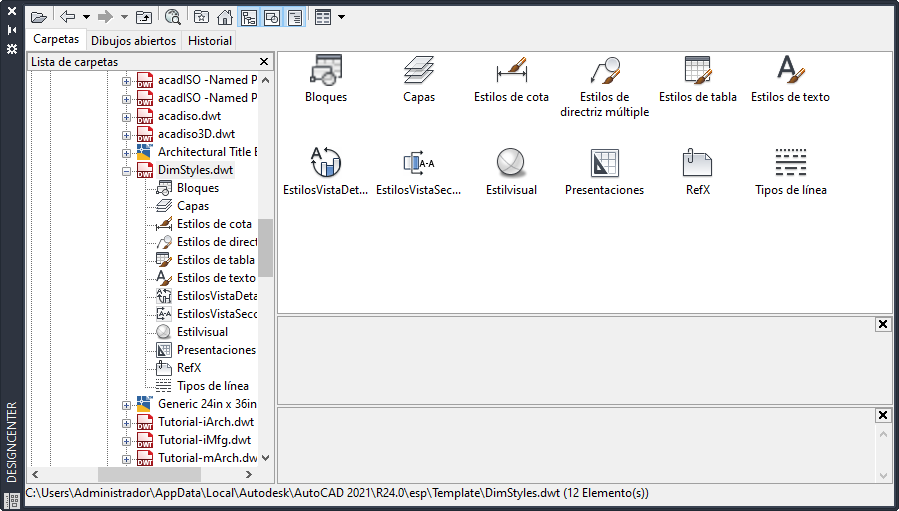Select Estilos de texto tree item
This screenshot has height=511, width=899.
coord(216,278)
